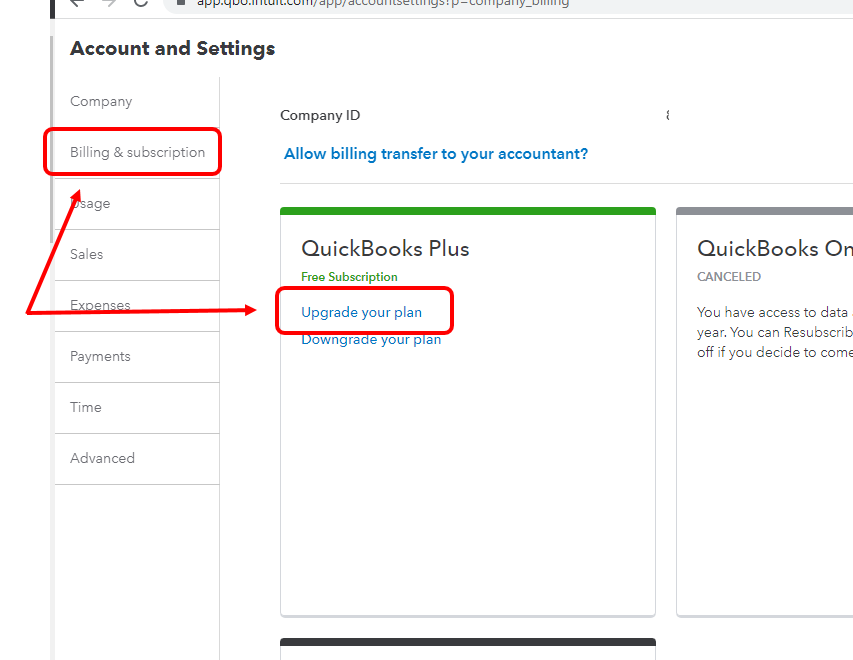Click the browser forward arrow
Screen dimensions: 853x660
(x=109, y=3)
